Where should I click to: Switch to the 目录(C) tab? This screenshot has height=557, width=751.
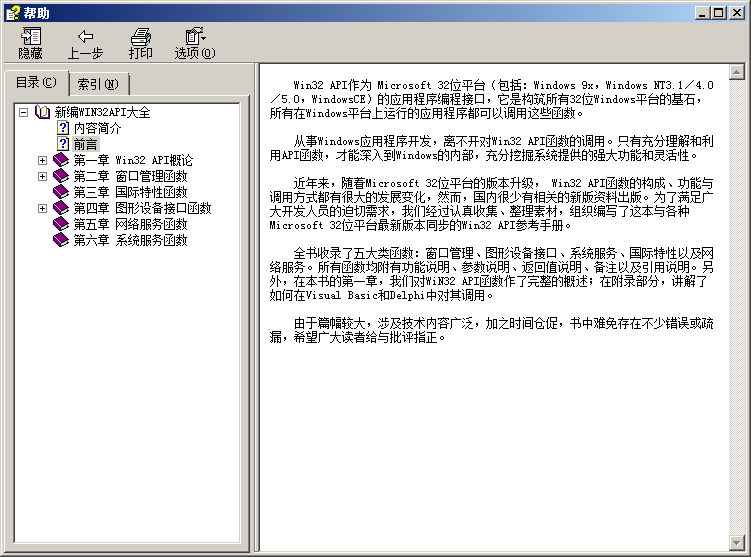tap(36, 83)
